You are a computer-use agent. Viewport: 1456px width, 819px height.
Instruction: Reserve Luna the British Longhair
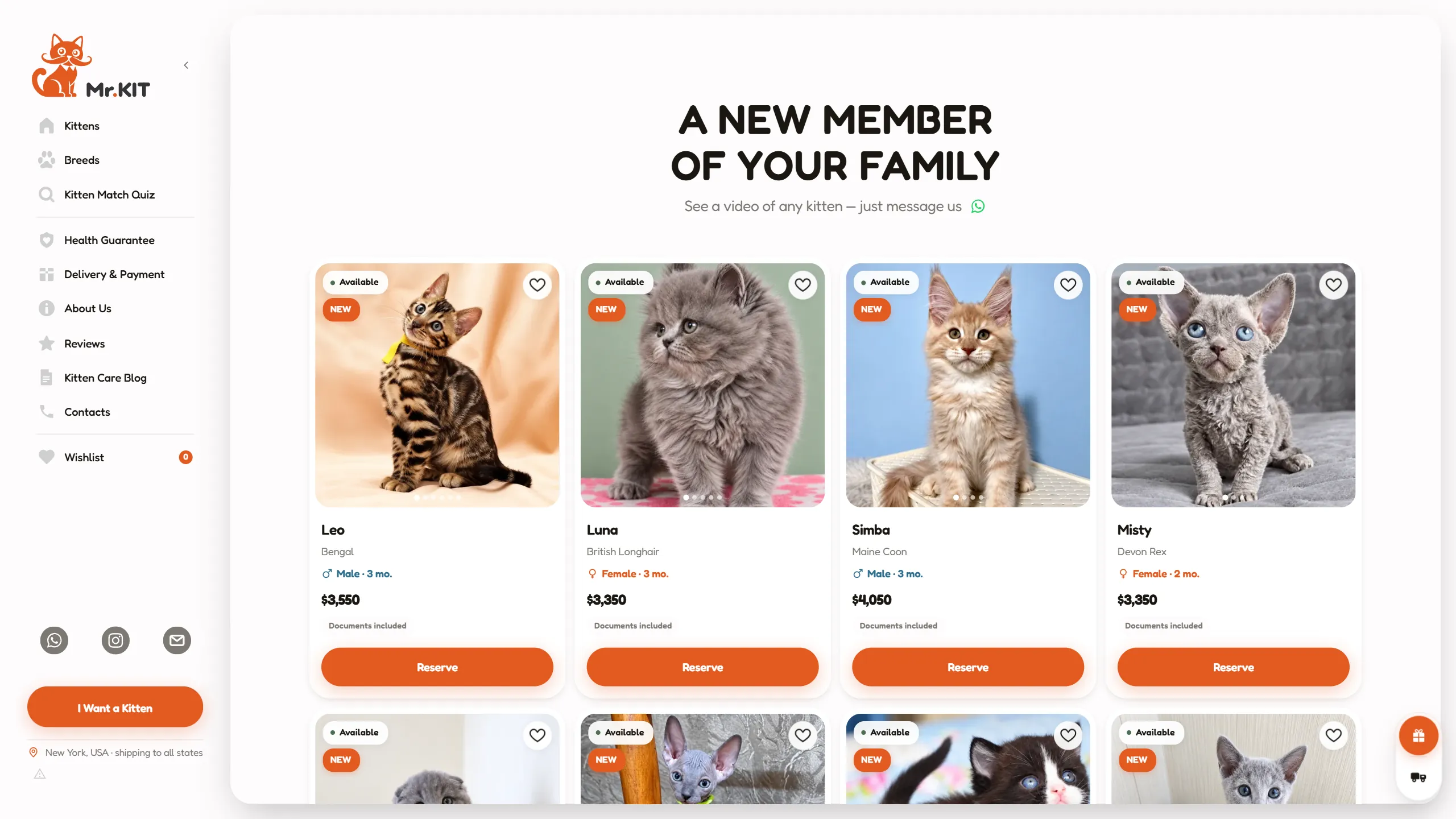tap(702, 667)
